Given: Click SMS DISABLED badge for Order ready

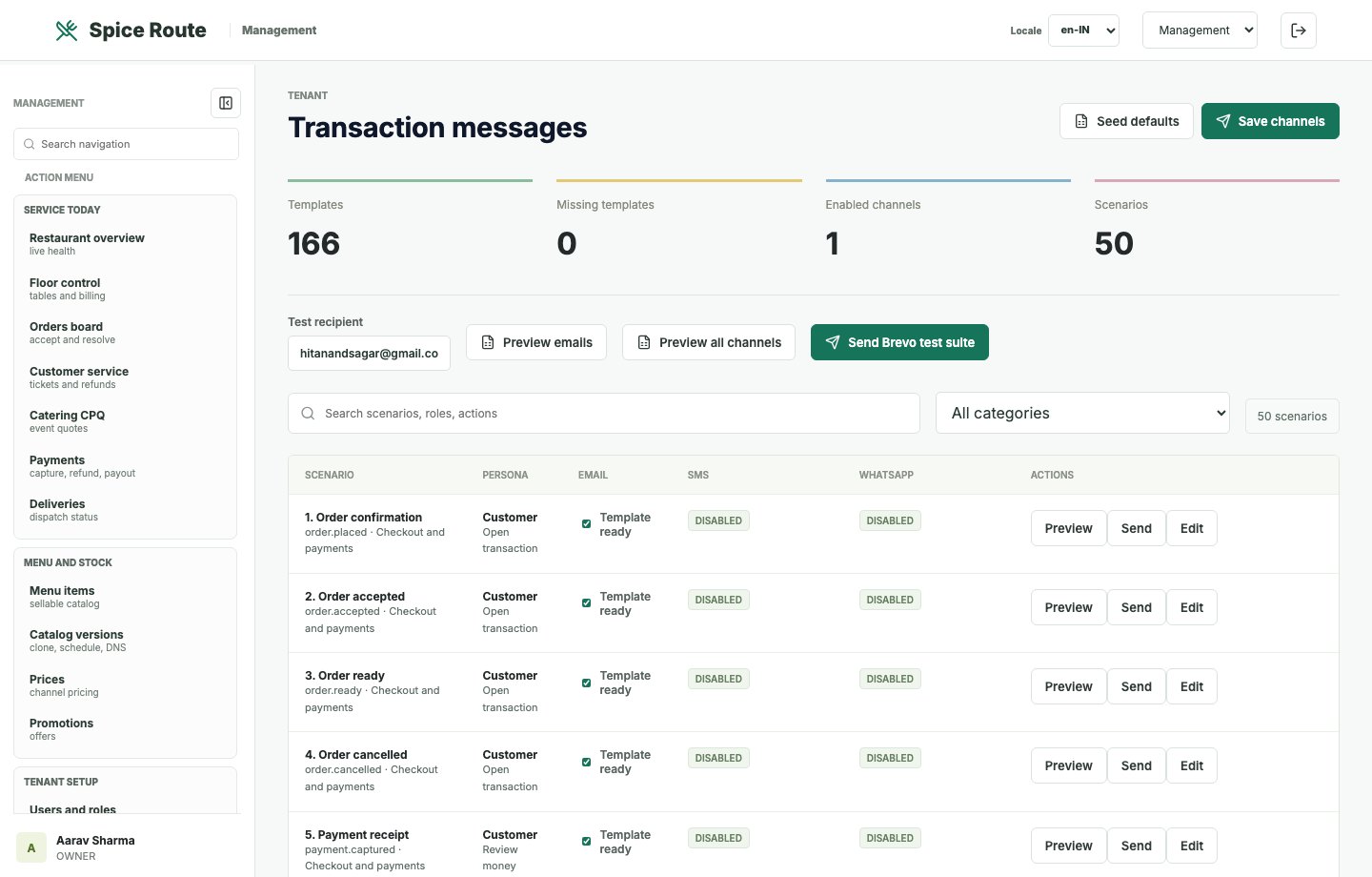Looking at the screenshot, I should tap(718, 679).
